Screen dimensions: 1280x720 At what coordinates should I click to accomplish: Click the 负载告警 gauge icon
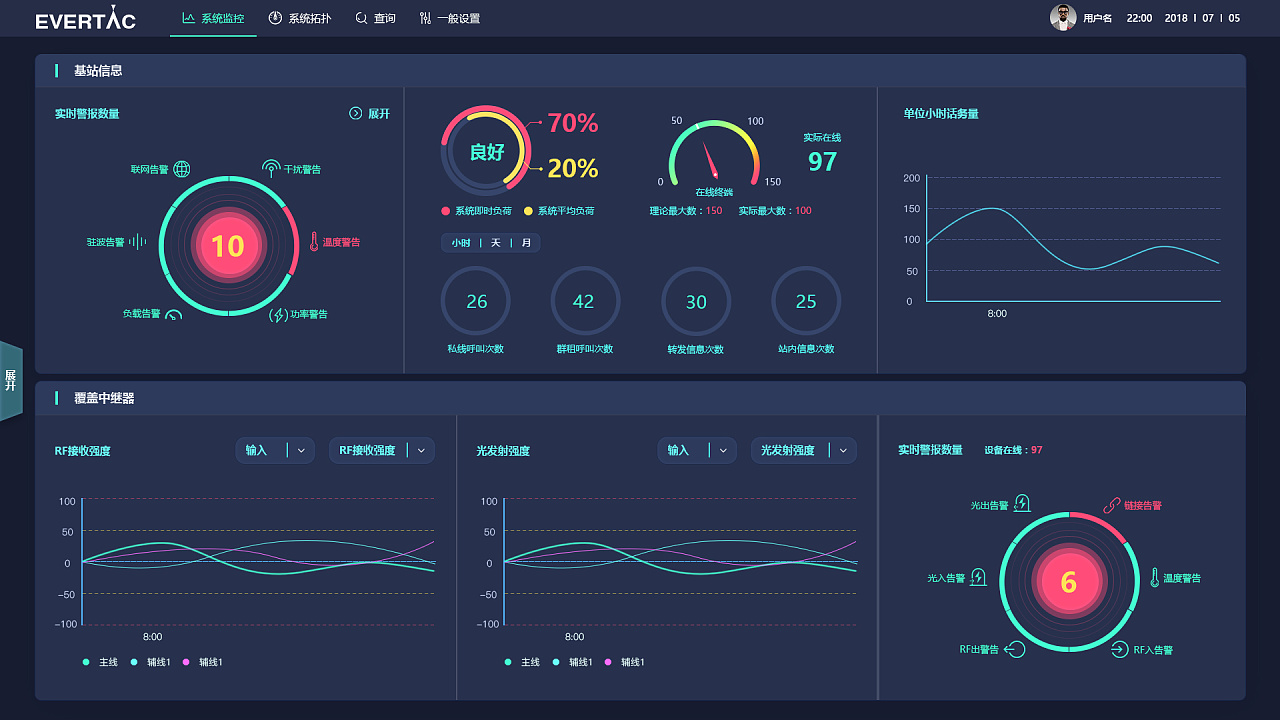[x=173, y=316]
